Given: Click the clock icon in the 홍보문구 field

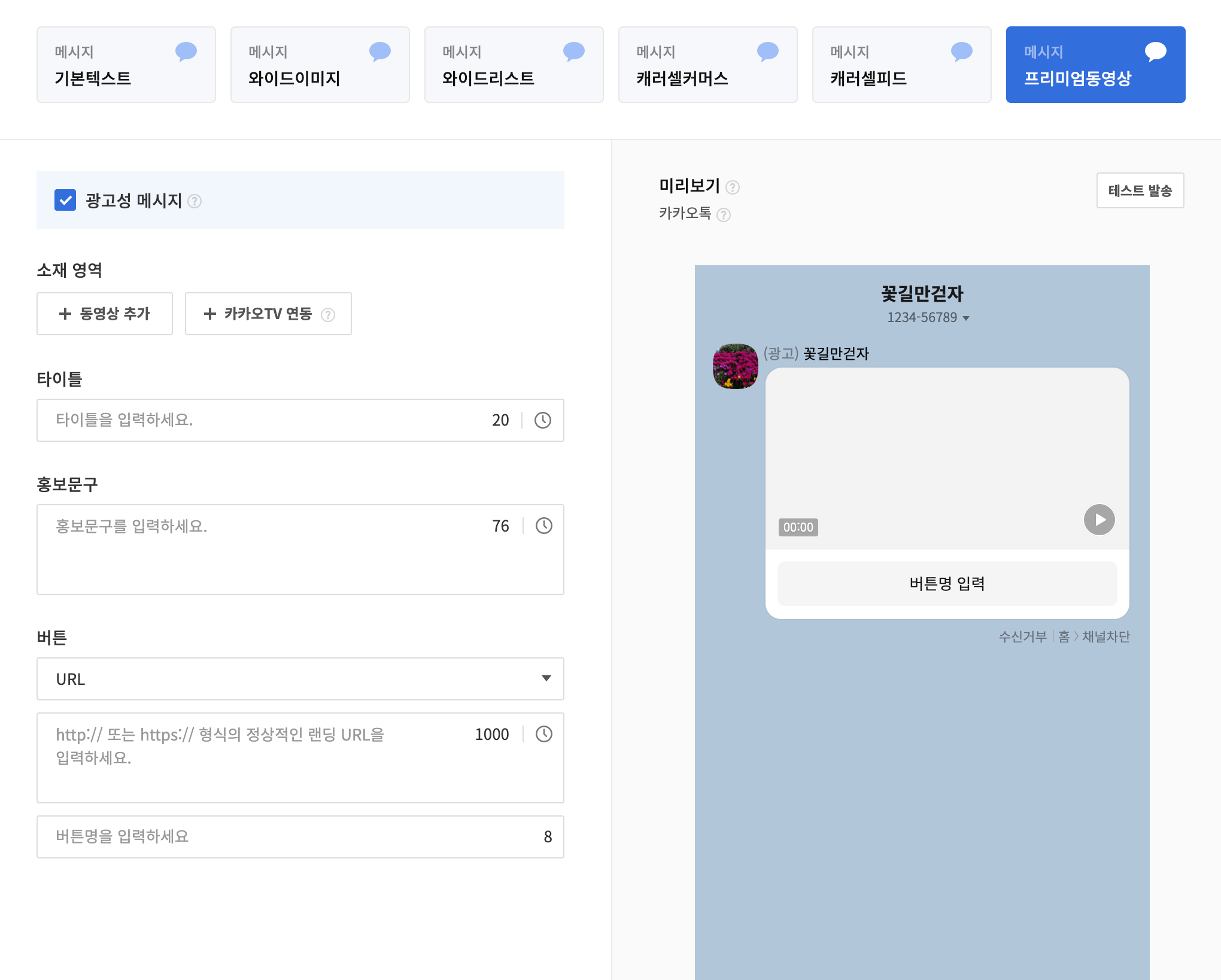Looking at the screenshot, I should pos(543,526).
